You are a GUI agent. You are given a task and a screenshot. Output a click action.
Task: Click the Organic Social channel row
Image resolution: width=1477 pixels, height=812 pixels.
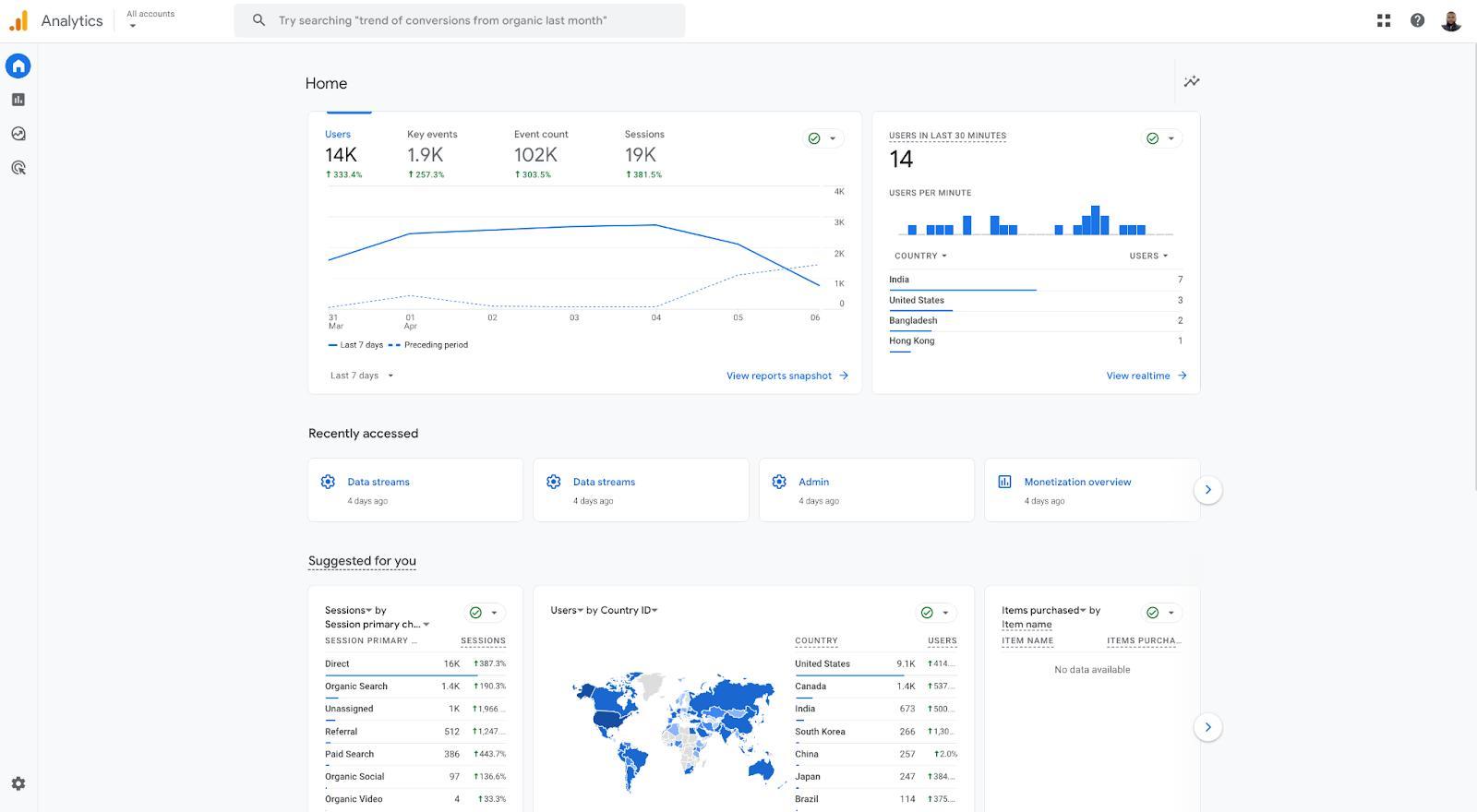[415, 777]
